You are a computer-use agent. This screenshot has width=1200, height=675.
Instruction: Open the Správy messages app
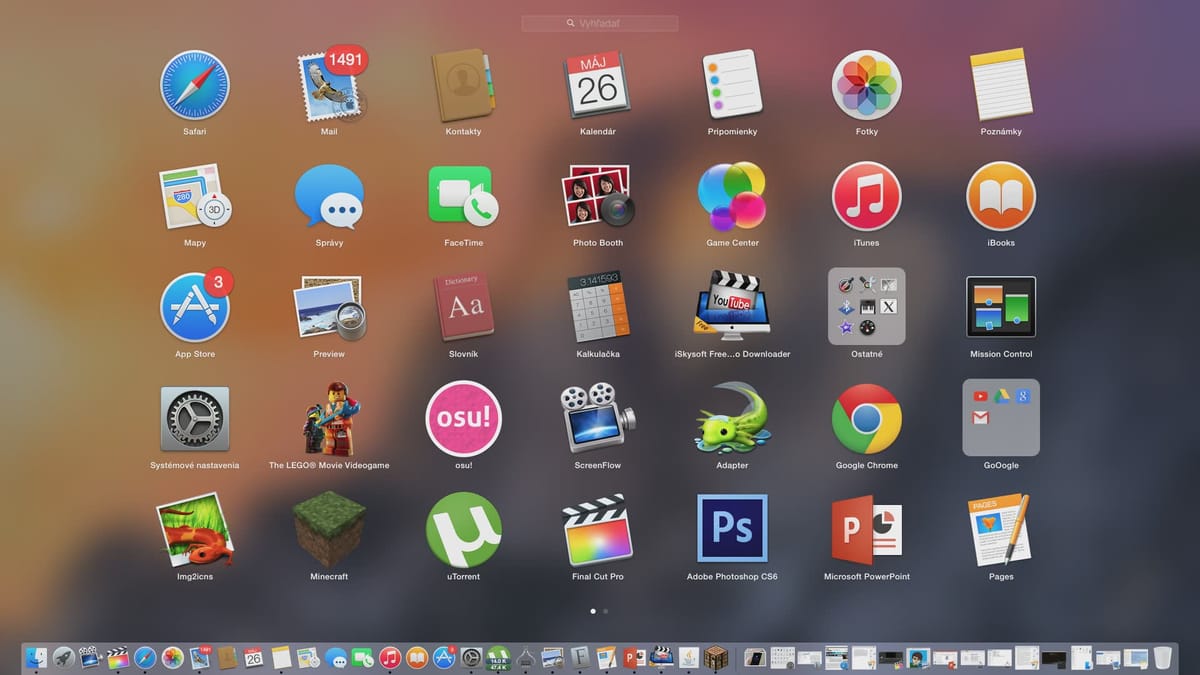coord(329,197)
